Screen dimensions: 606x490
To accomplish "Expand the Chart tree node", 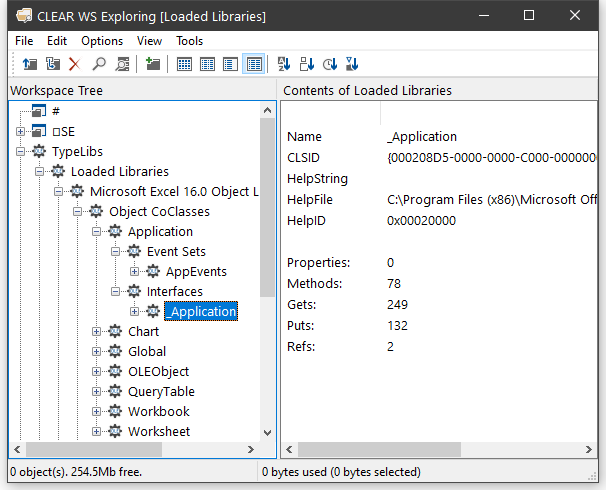I will [x=97, y=332].
